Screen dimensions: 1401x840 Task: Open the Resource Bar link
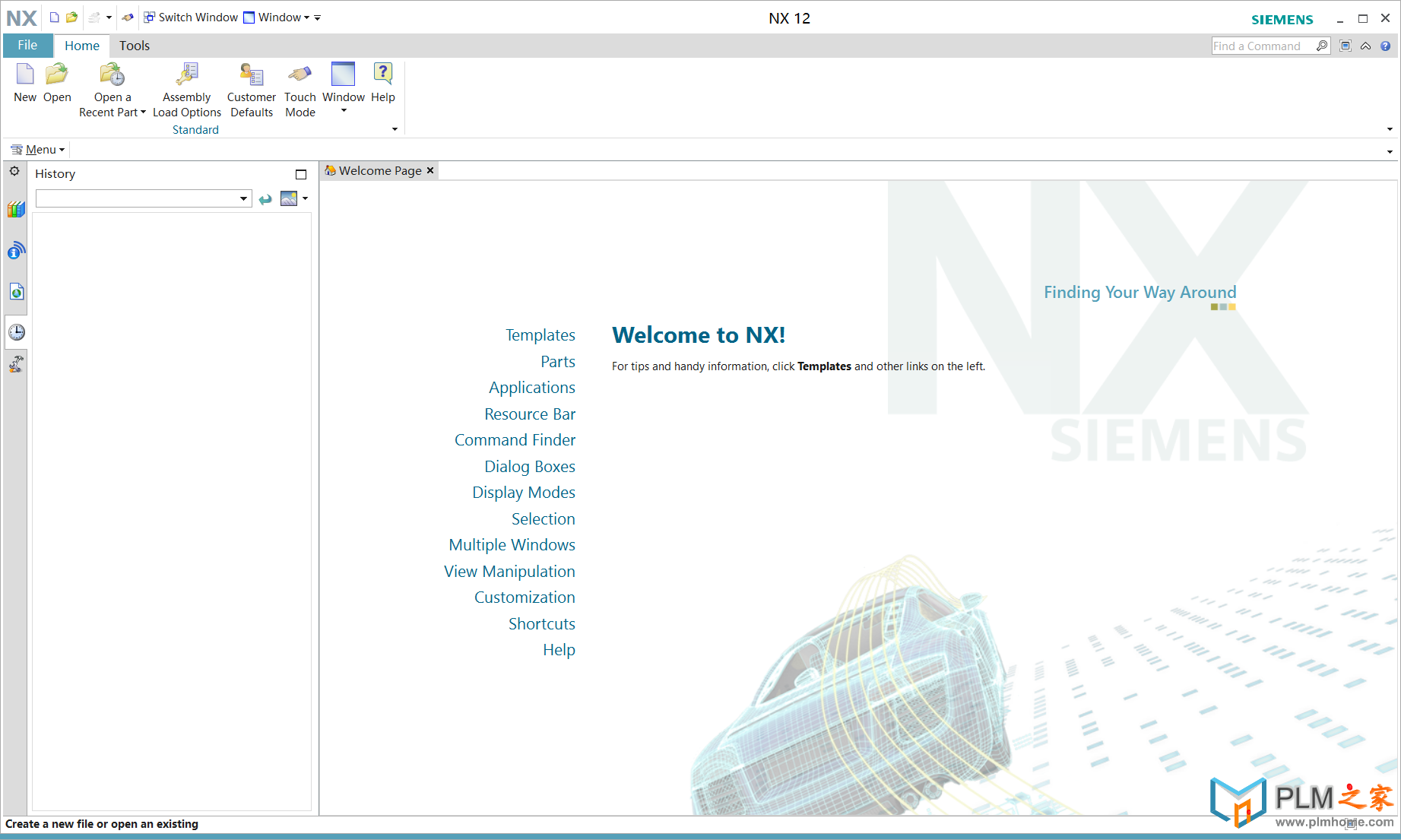(530, 414)
